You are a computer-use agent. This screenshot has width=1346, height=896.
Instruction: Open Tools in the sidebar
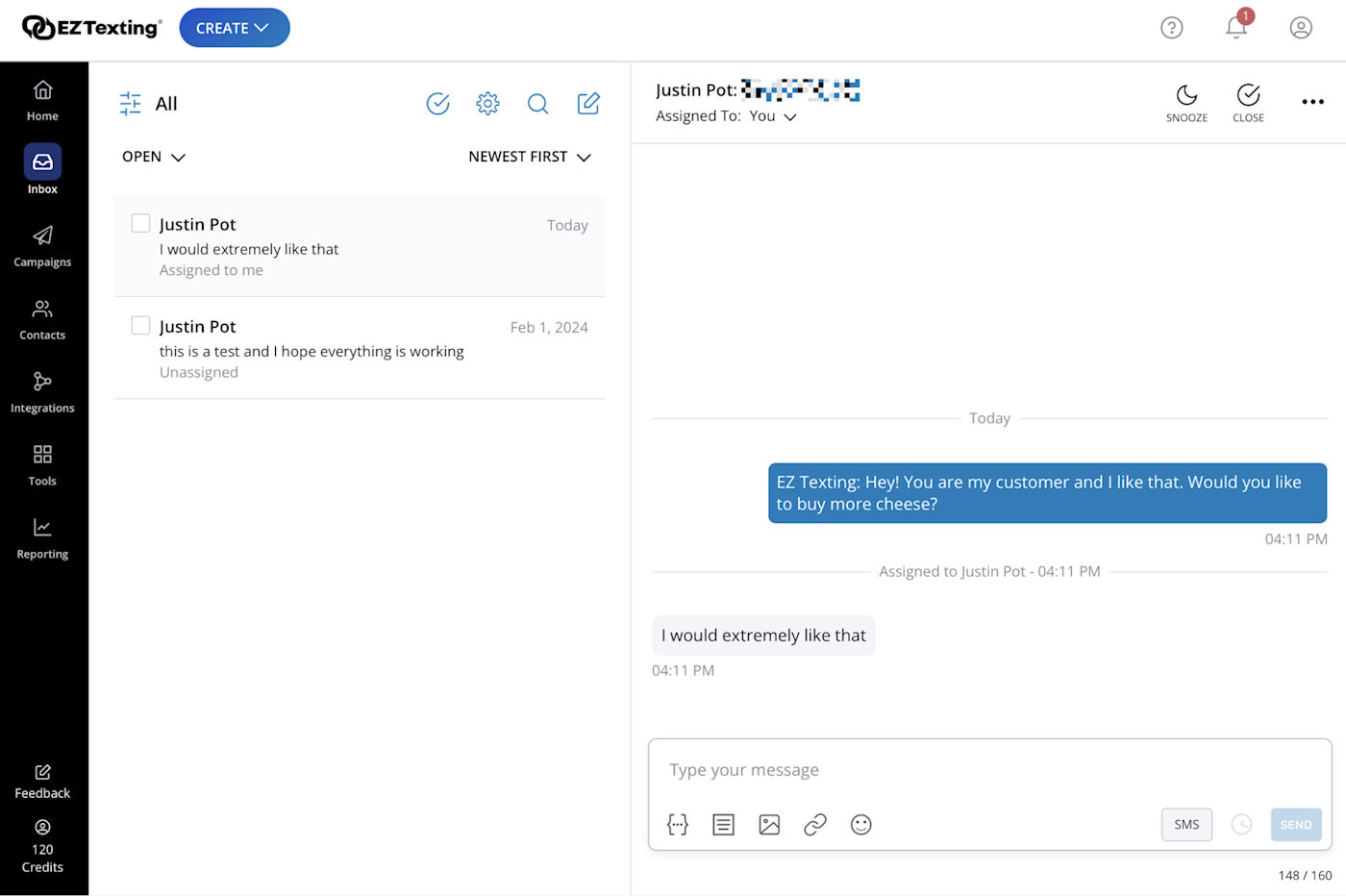42,466
